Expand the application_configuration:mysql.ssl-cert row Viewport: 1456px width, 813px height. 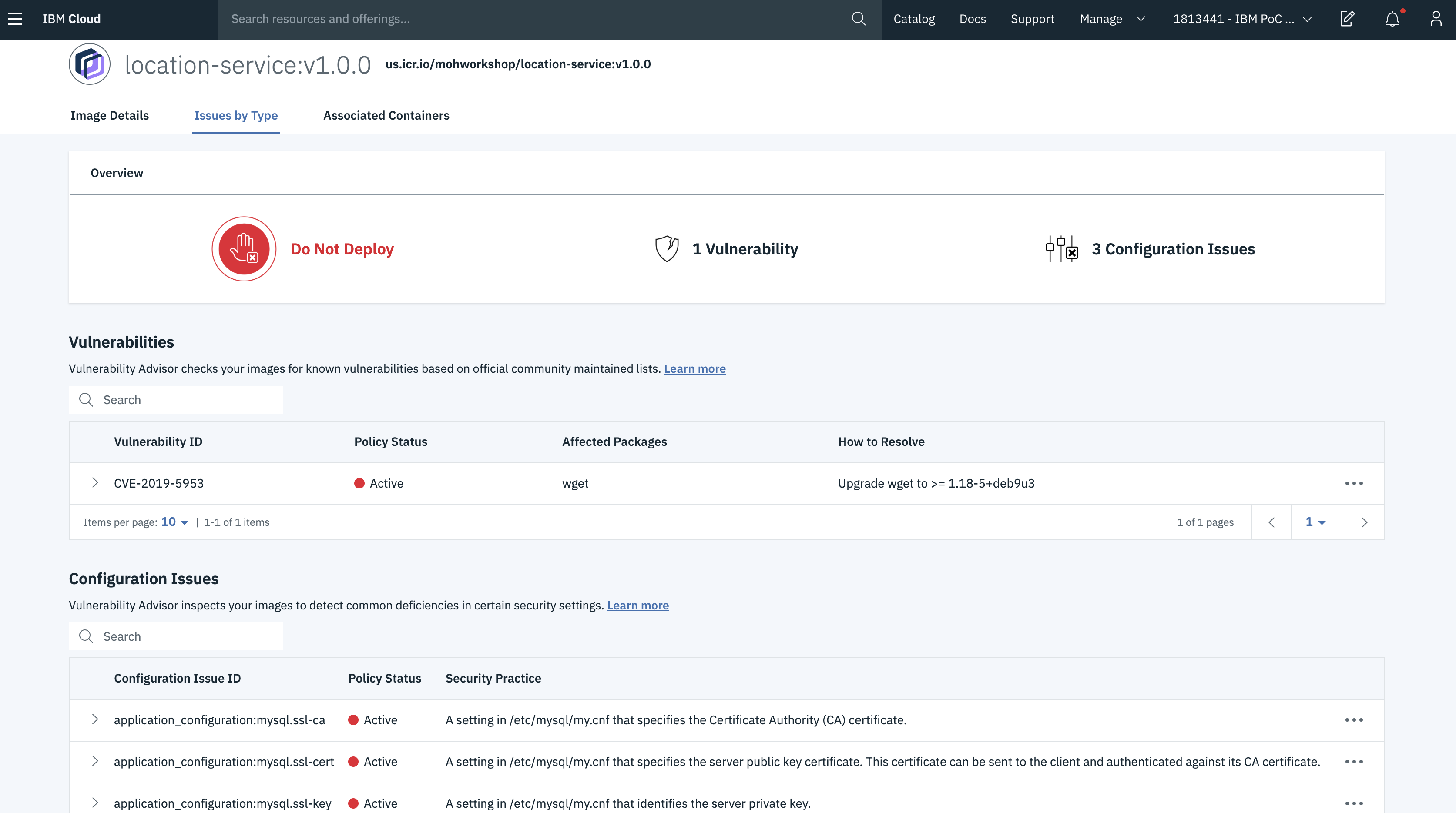click(x=95, y=762)
